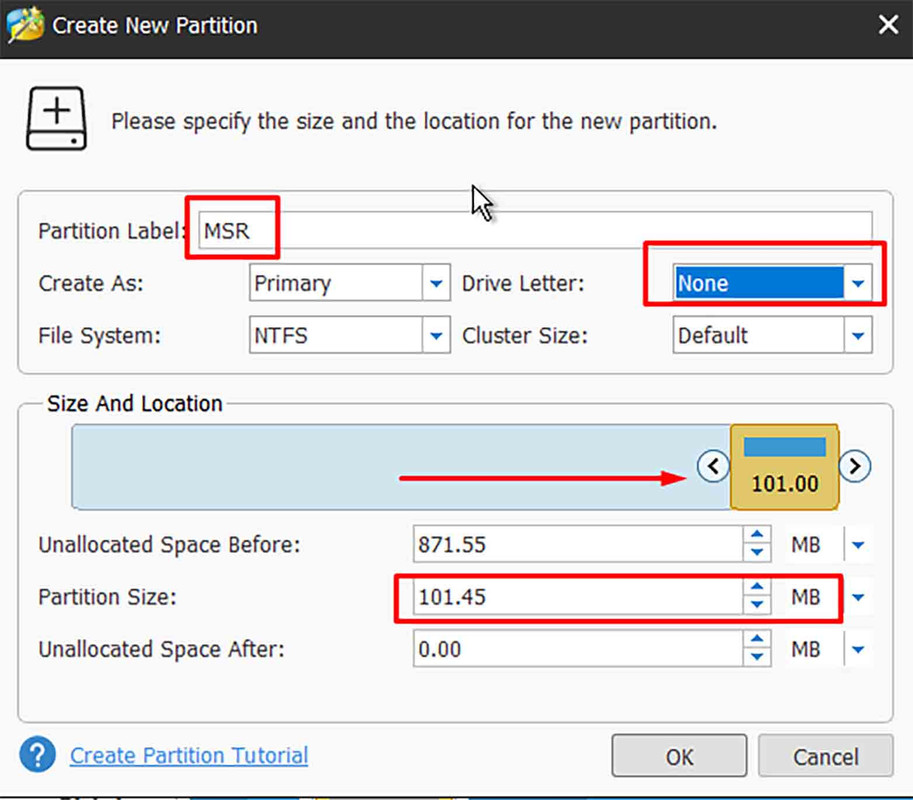913x800 pixels.
Task: Decrease Unallocated Space Before value
Action: pos(757,553)
